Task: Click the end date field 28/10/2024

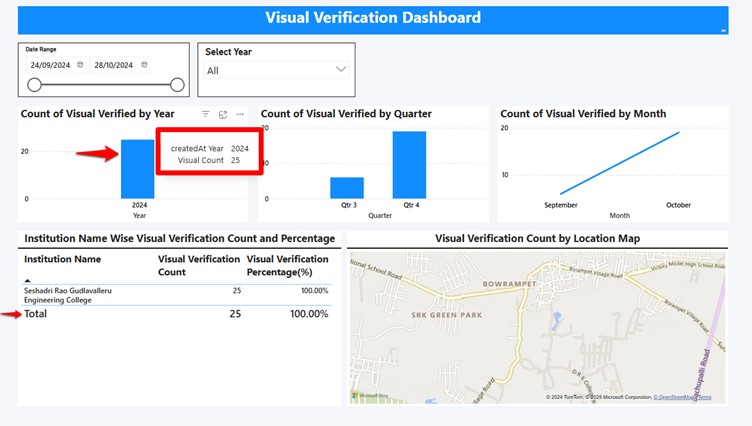Action: pos(113,65)
